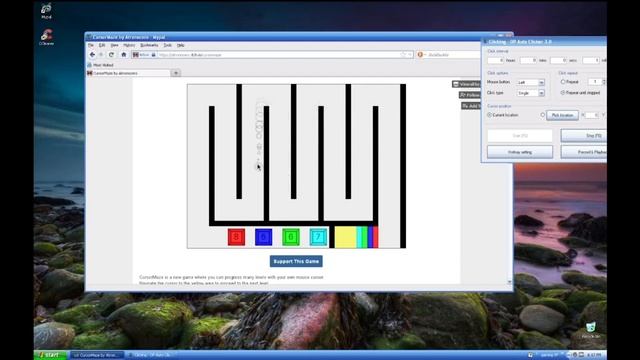The height and width of the screenshot is (360, 640).
Task: Bookmark the page with the star icon
Action: click(402, 55)
